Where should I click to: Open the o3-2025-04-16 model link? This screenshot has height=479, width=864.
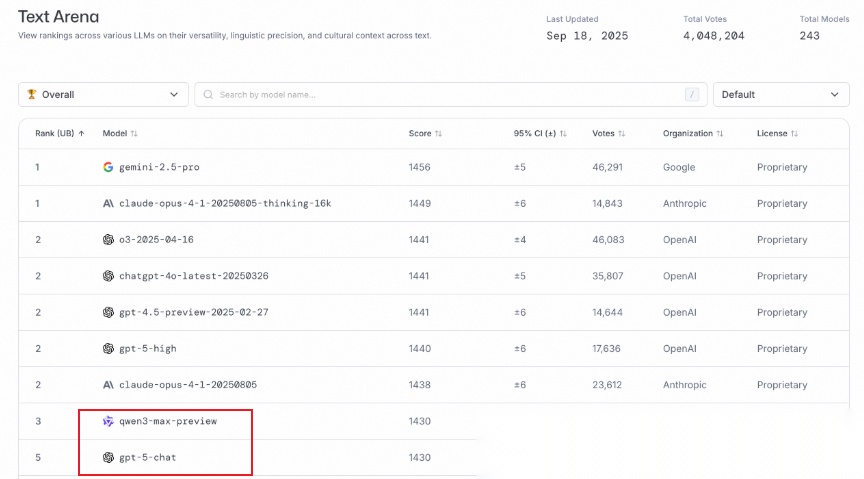pos(156,239)
